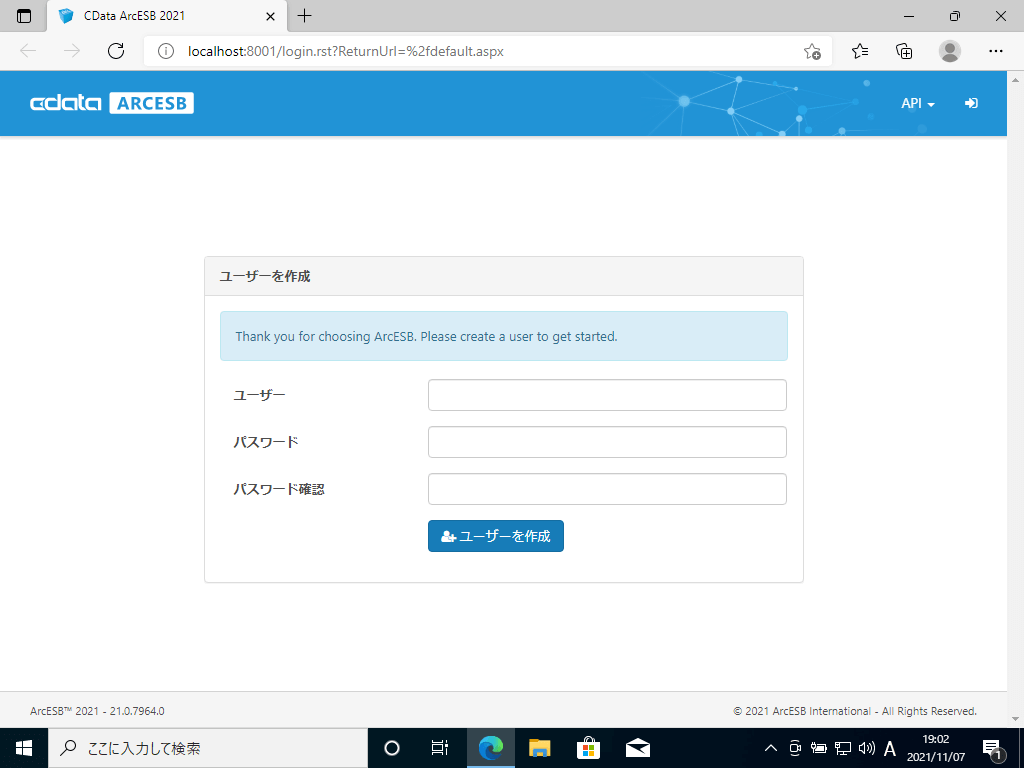
Task: Open the Windows Start menu
Action: pyautogui.click(x=24, y=748)
